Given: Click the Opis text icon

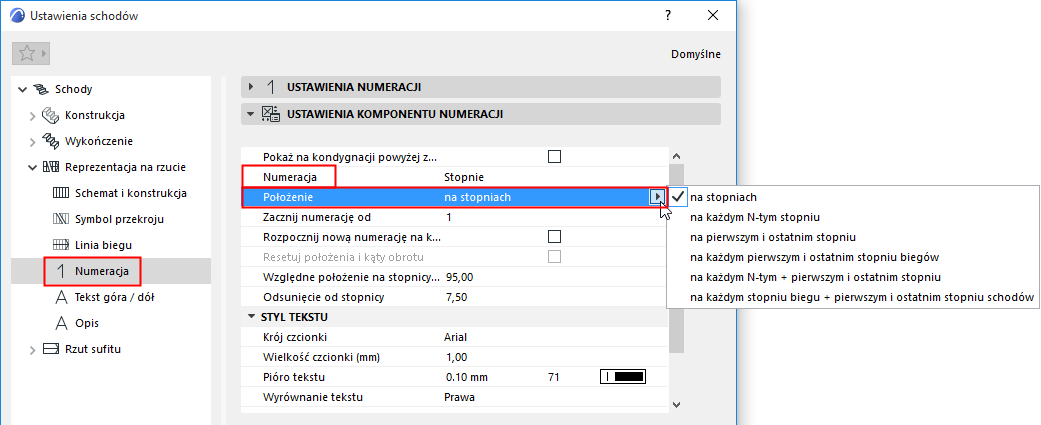Looking at the screenshot, I should [x=61, y=323].
